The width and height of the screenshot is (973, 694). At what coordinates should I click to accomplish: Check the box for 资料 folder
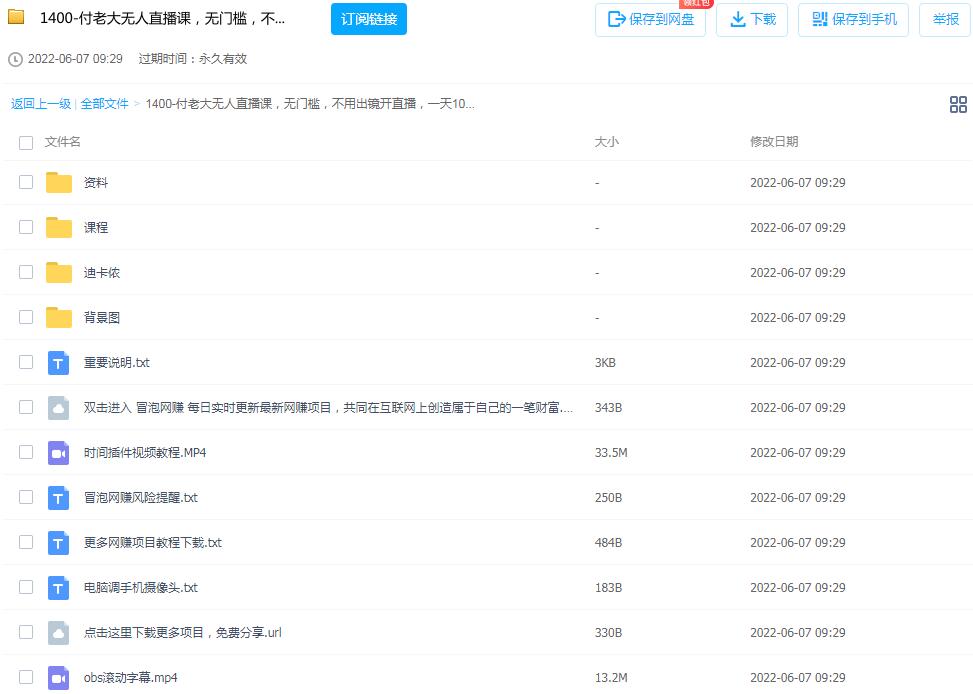[x=26, y=182]
